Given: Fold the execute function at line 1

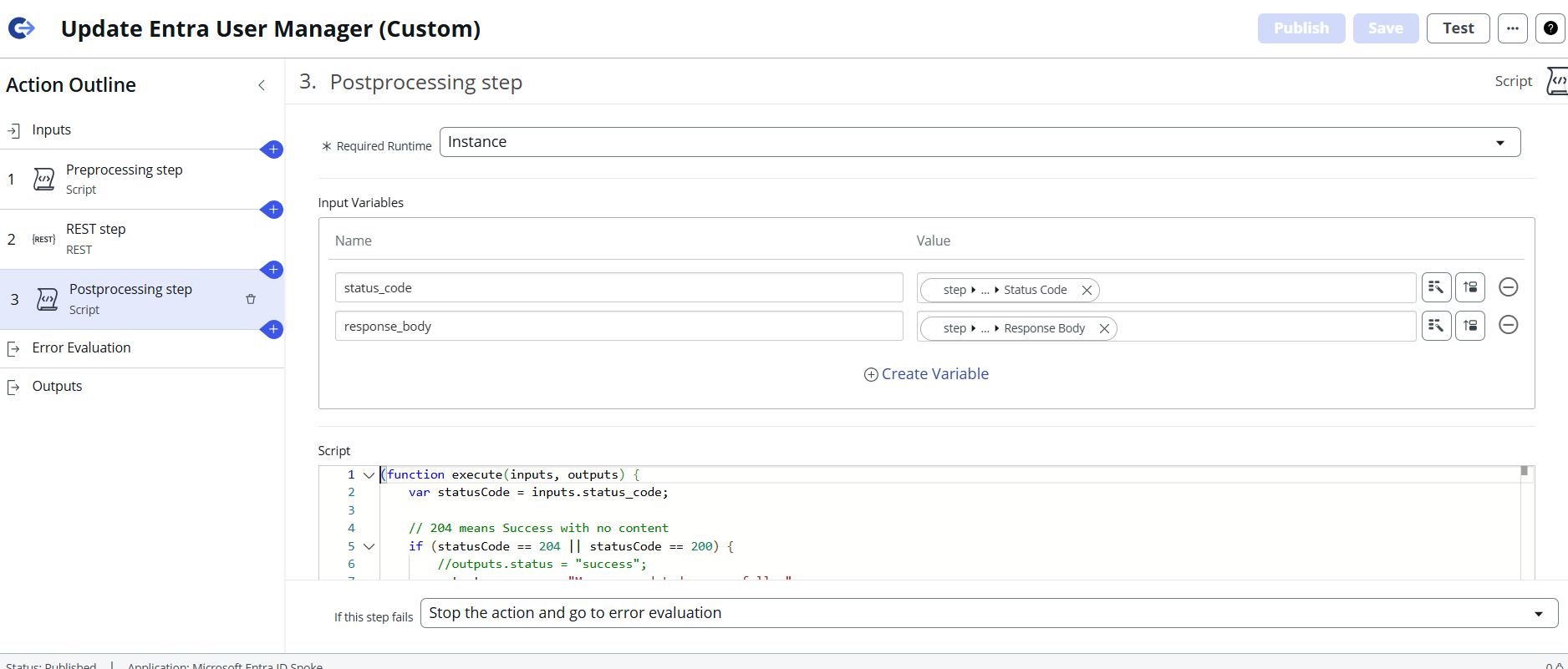Looking at the screenshot, I should (x=369, y=474).
